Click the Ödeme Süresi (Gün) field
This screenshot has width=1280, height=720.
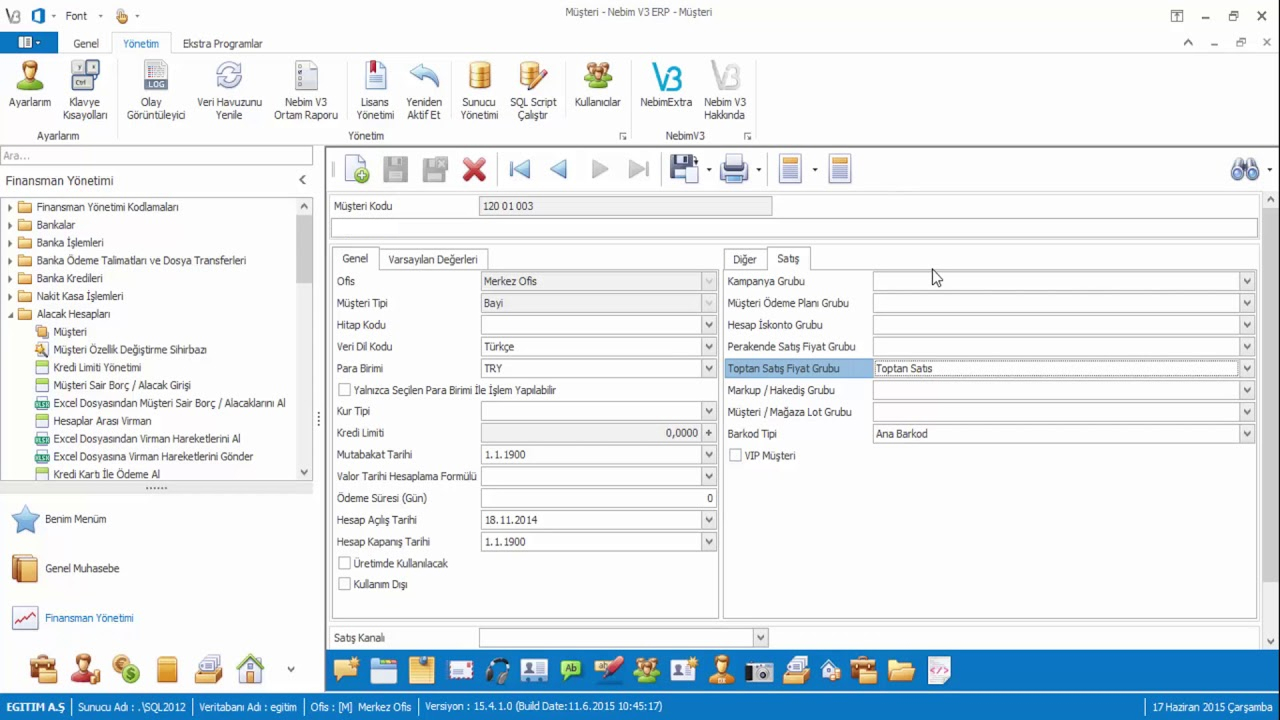[598, 498]
